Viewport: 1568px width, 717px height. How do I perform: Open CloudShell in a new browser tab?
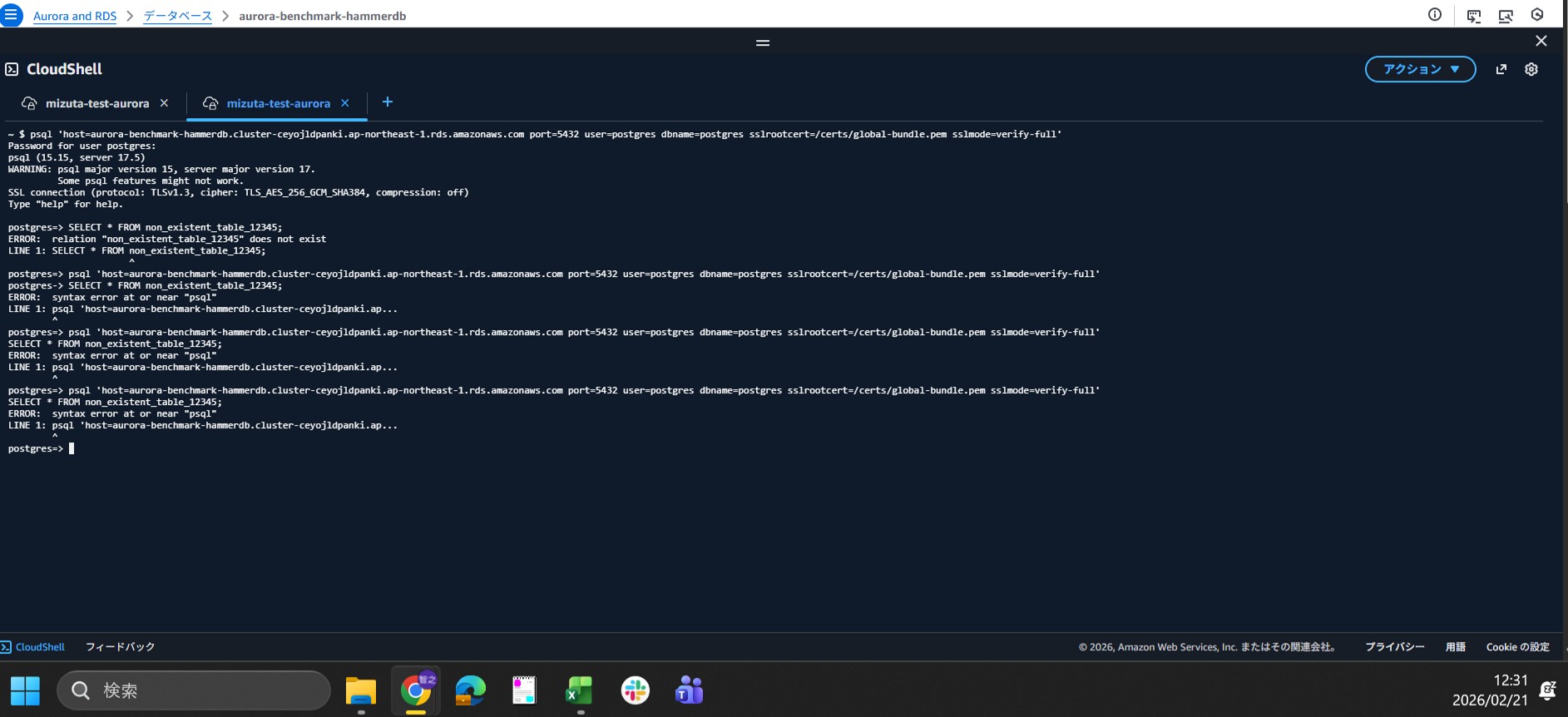1501,69
